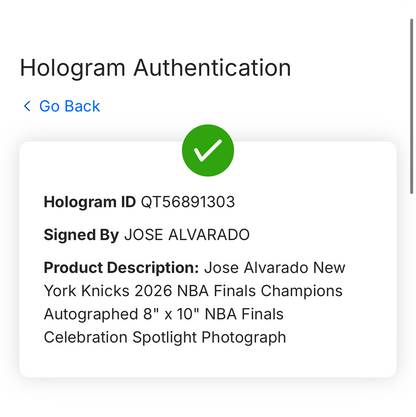Click the bold Product Description label
Screen dimensions: 416x417
(121, 268)
